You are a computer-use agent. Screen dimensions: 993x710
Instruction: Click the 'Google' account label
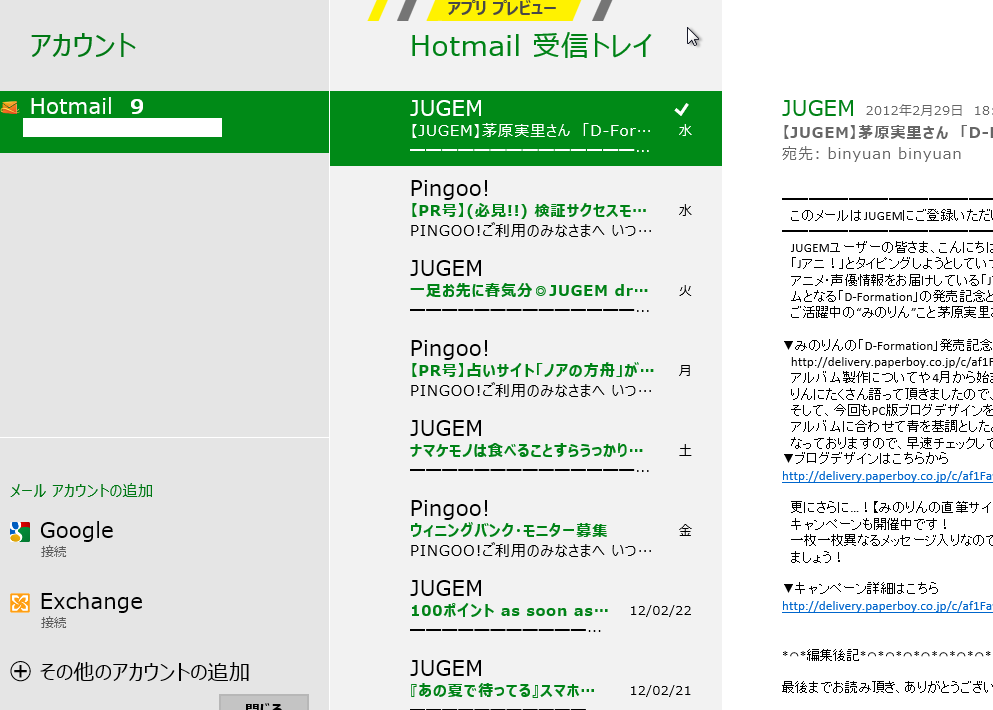click(77, 530)
